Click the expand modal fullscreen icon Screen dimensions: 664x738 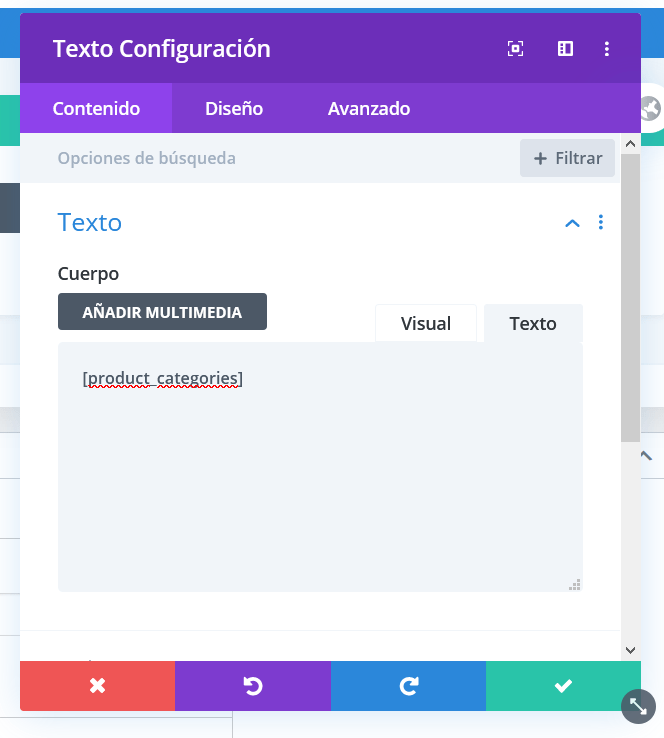pyautogui.click(x=515, y=48)
